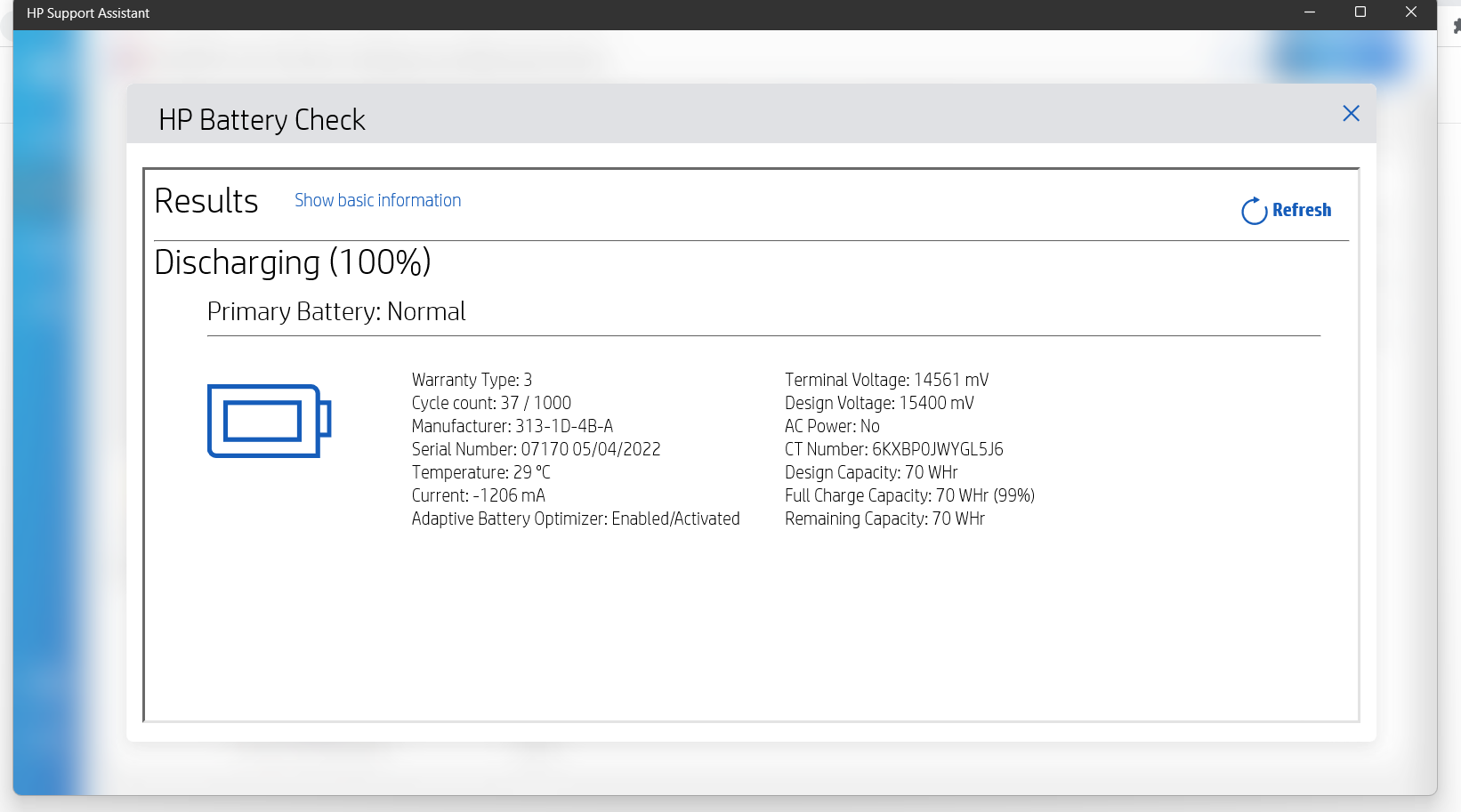Screen dimensions: 1461x812
Task: Maximize the HP Support Assistant window
Action: 1360,12
